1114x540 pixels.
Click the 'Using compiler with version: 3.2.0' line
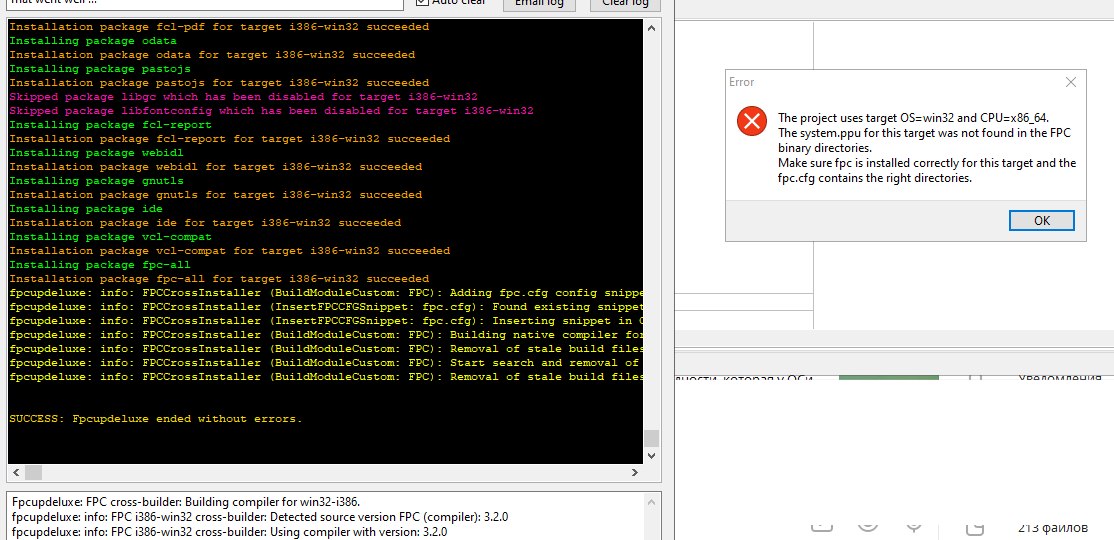coord(229,531)
